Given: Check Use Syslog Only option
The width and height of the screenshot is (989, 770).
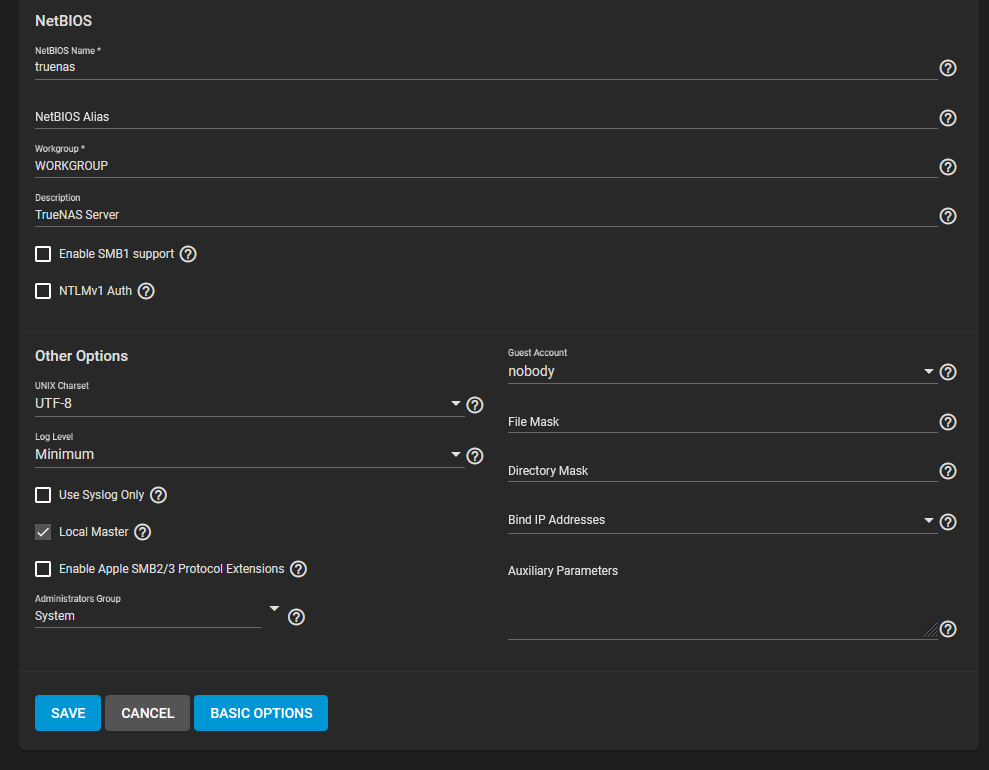Looking at the screenshot, I should click(43, 495).
